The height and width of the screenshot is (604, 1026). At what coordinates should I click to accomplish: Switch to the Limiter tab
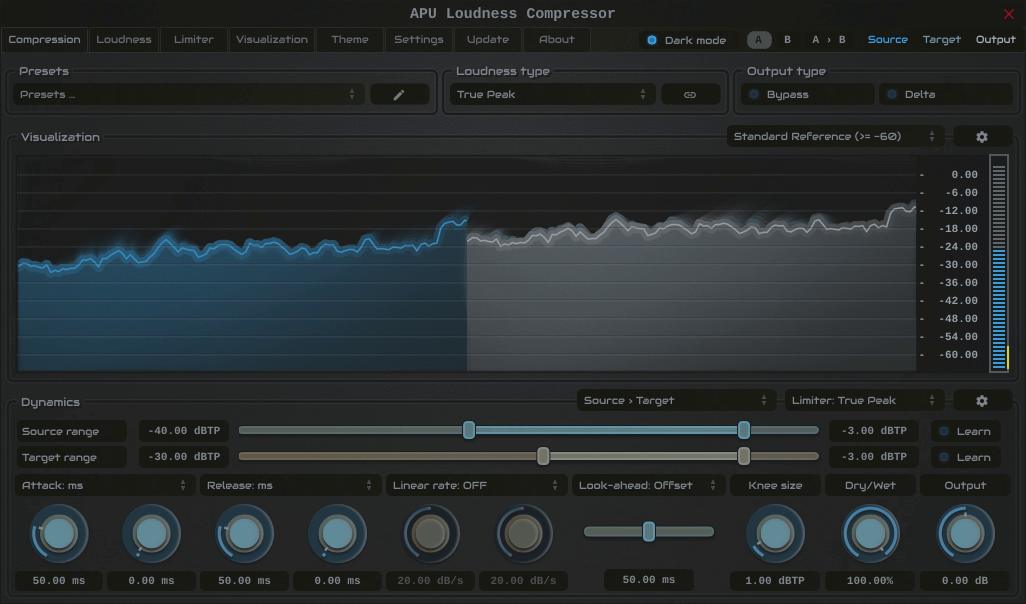tap(194, 39)
